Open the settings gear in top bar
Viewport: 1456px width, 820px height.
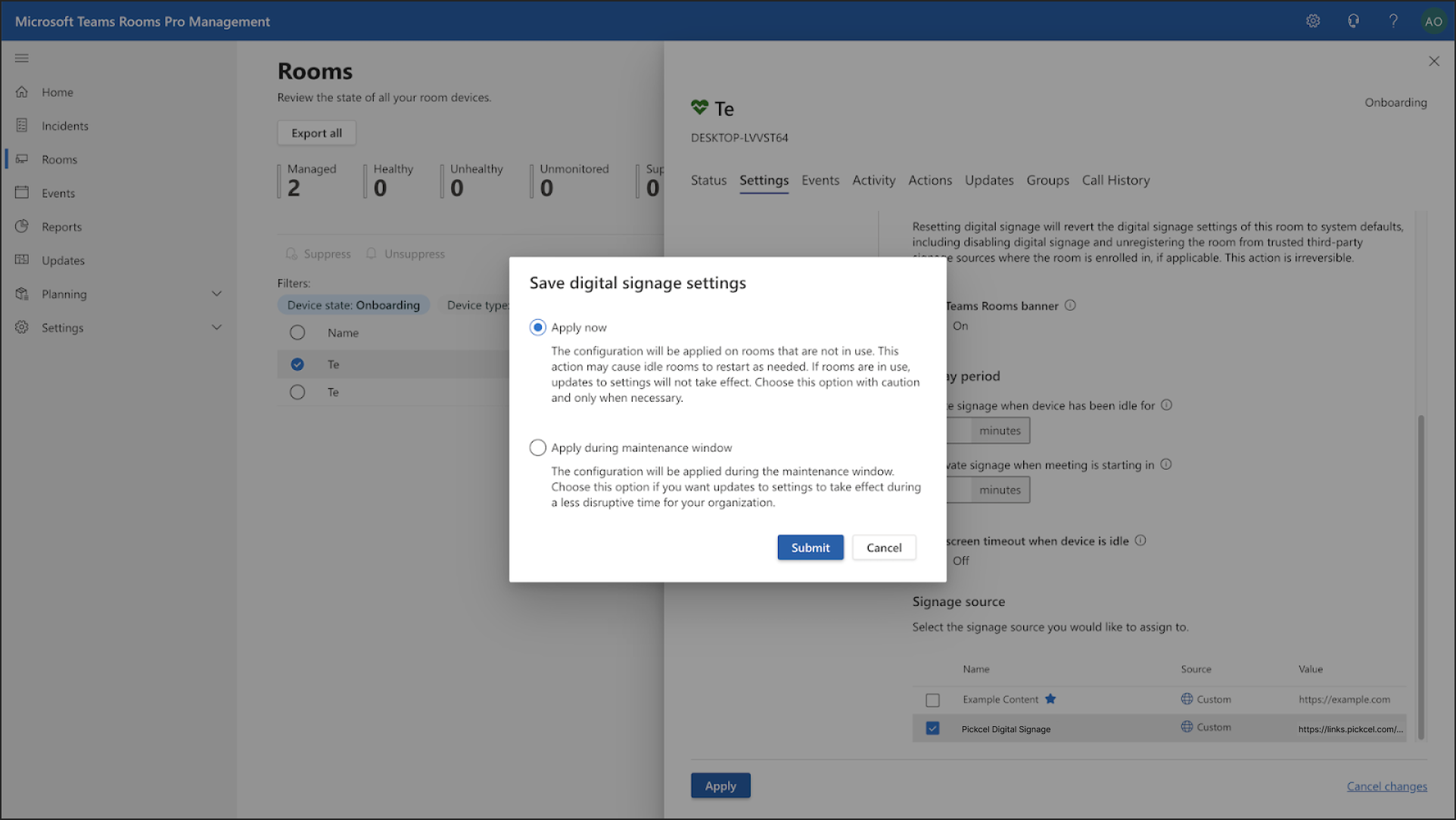(x=1313, y=21)
